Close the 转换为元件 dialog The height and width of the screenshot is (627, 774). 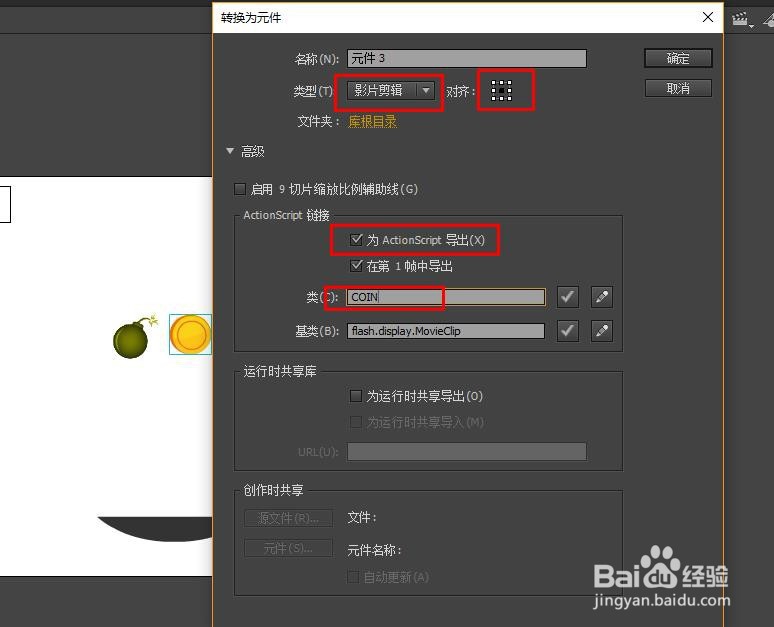pyautogui.click(x=708, y=17)
